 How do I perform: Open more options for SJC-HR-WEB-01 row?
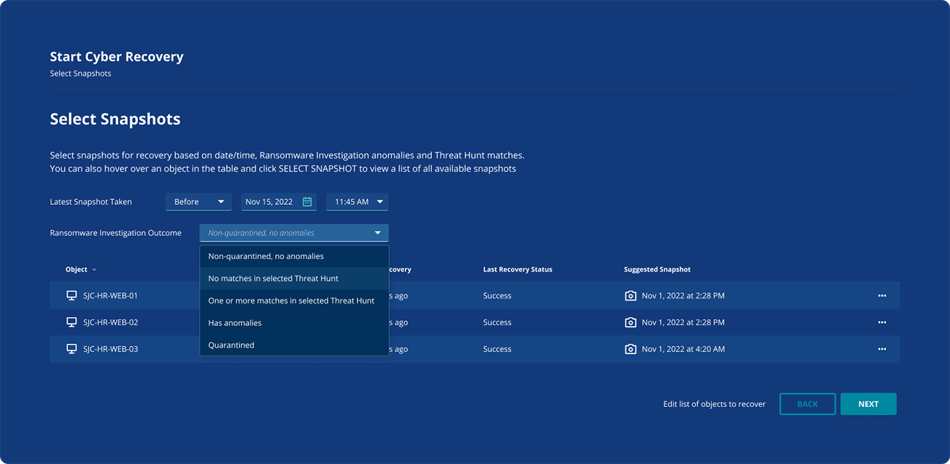click(x=882, y=296)
